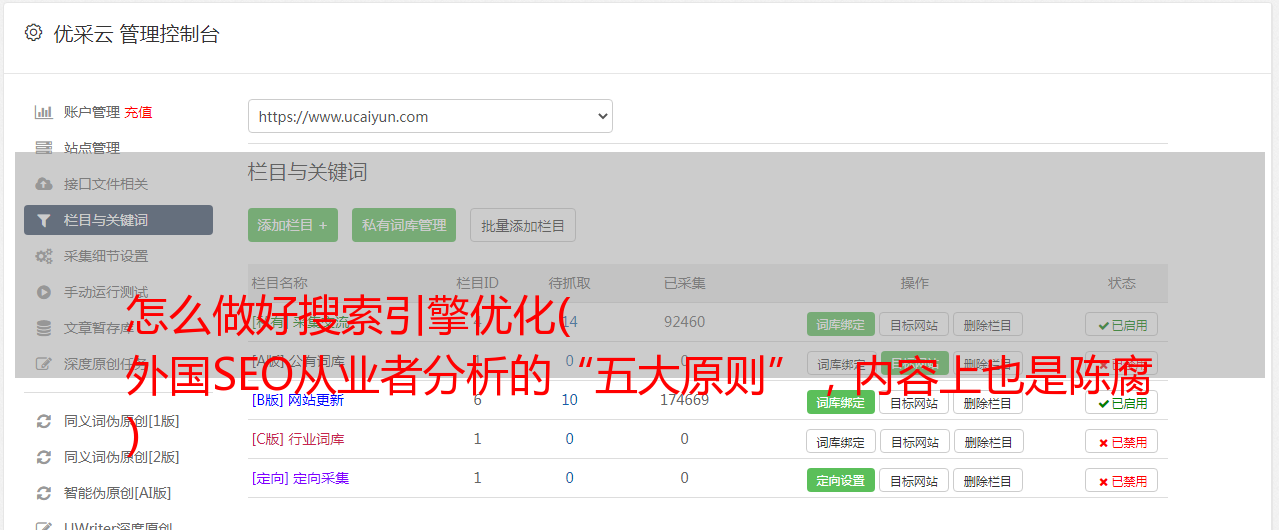Click 词库绑定 for 网站更新

[841, 402]
